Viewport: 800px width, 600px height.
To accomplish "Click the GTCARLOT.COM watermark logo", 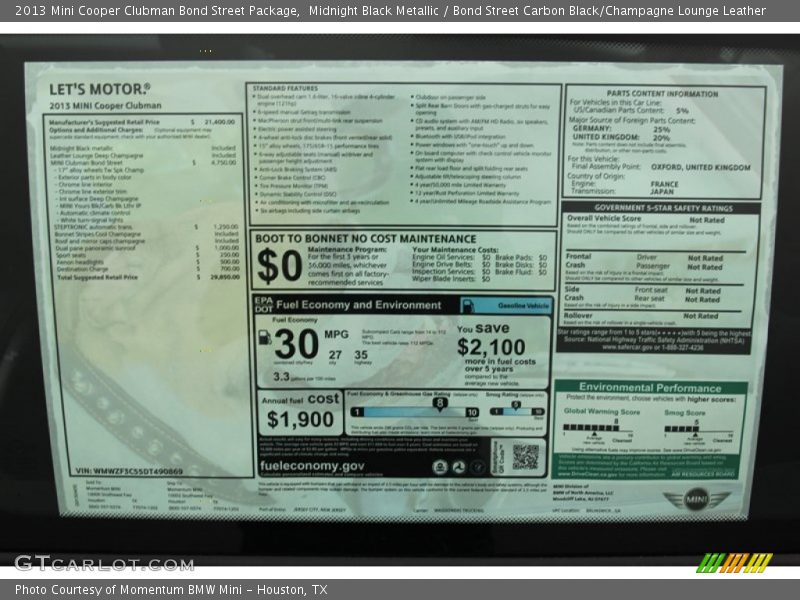I will pyautogui.click(x=103, y=563).
